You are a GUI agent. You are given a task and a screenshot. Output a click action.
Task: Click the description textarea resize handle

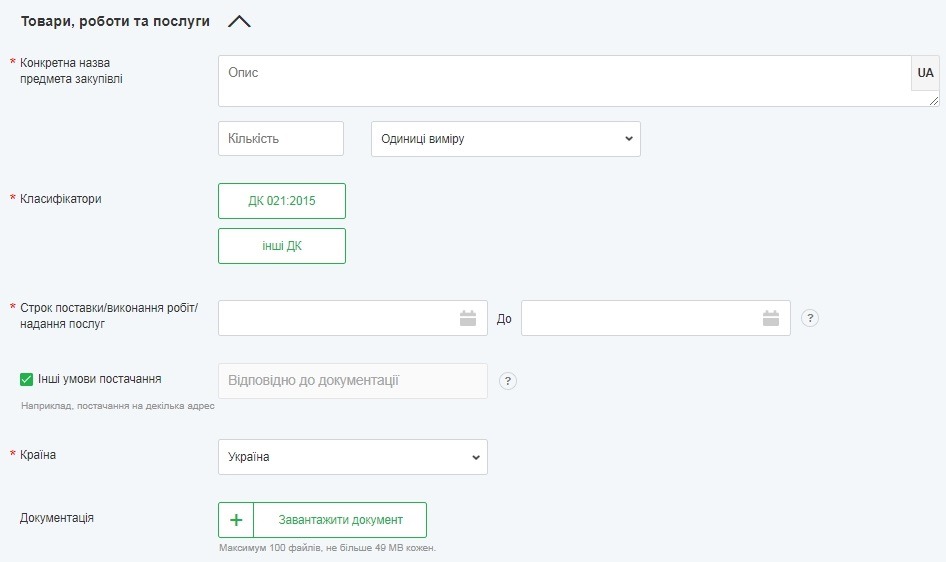tap(934, 101)
